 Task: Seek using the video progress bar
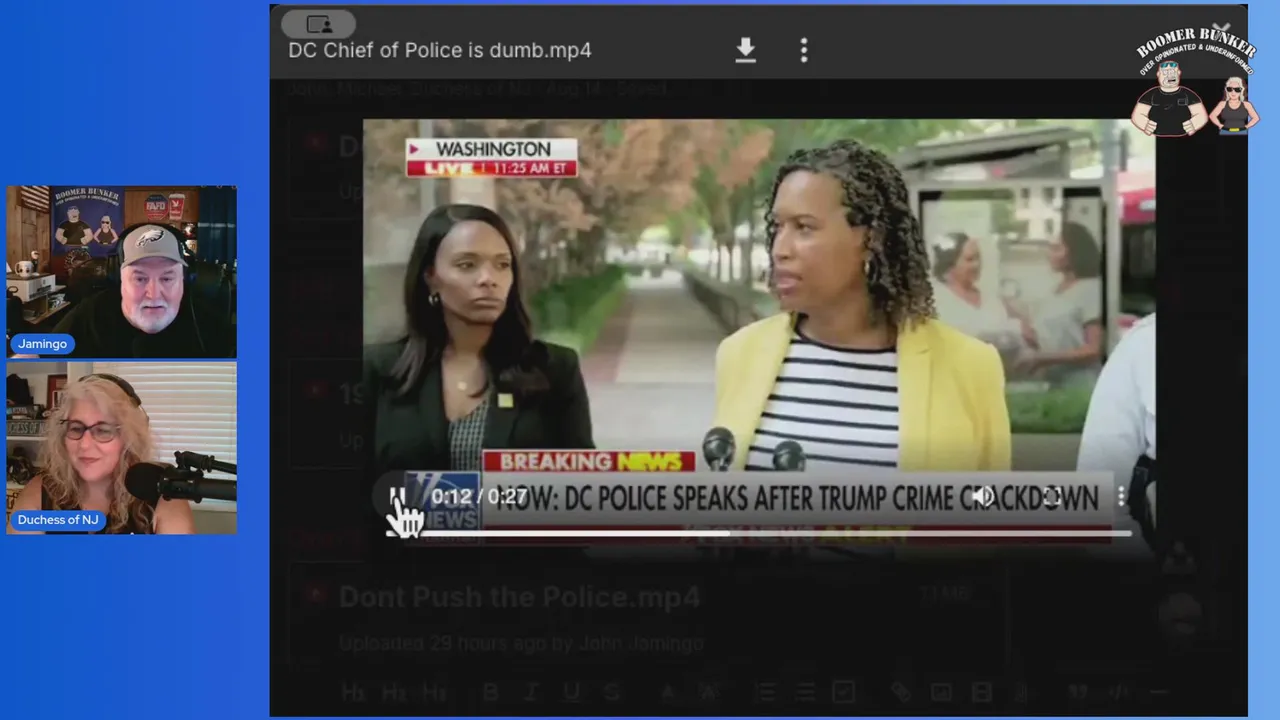click(759, 533)
